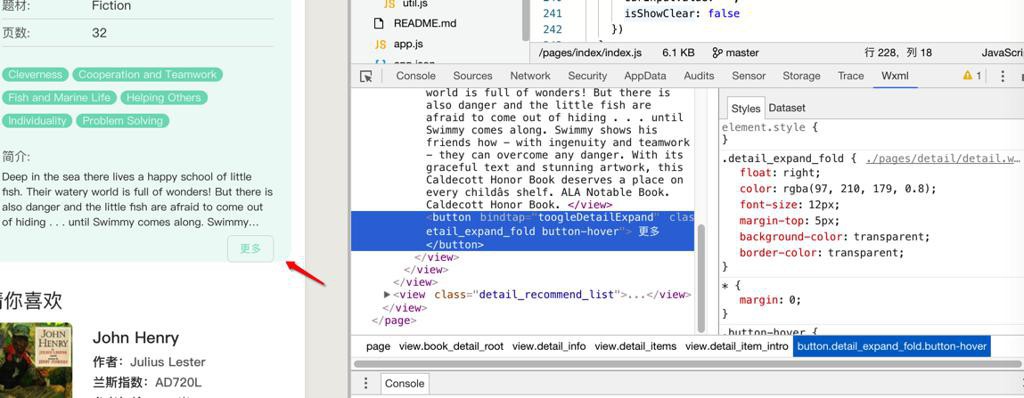Select the element inspector picker icon

tap(366, 76)
